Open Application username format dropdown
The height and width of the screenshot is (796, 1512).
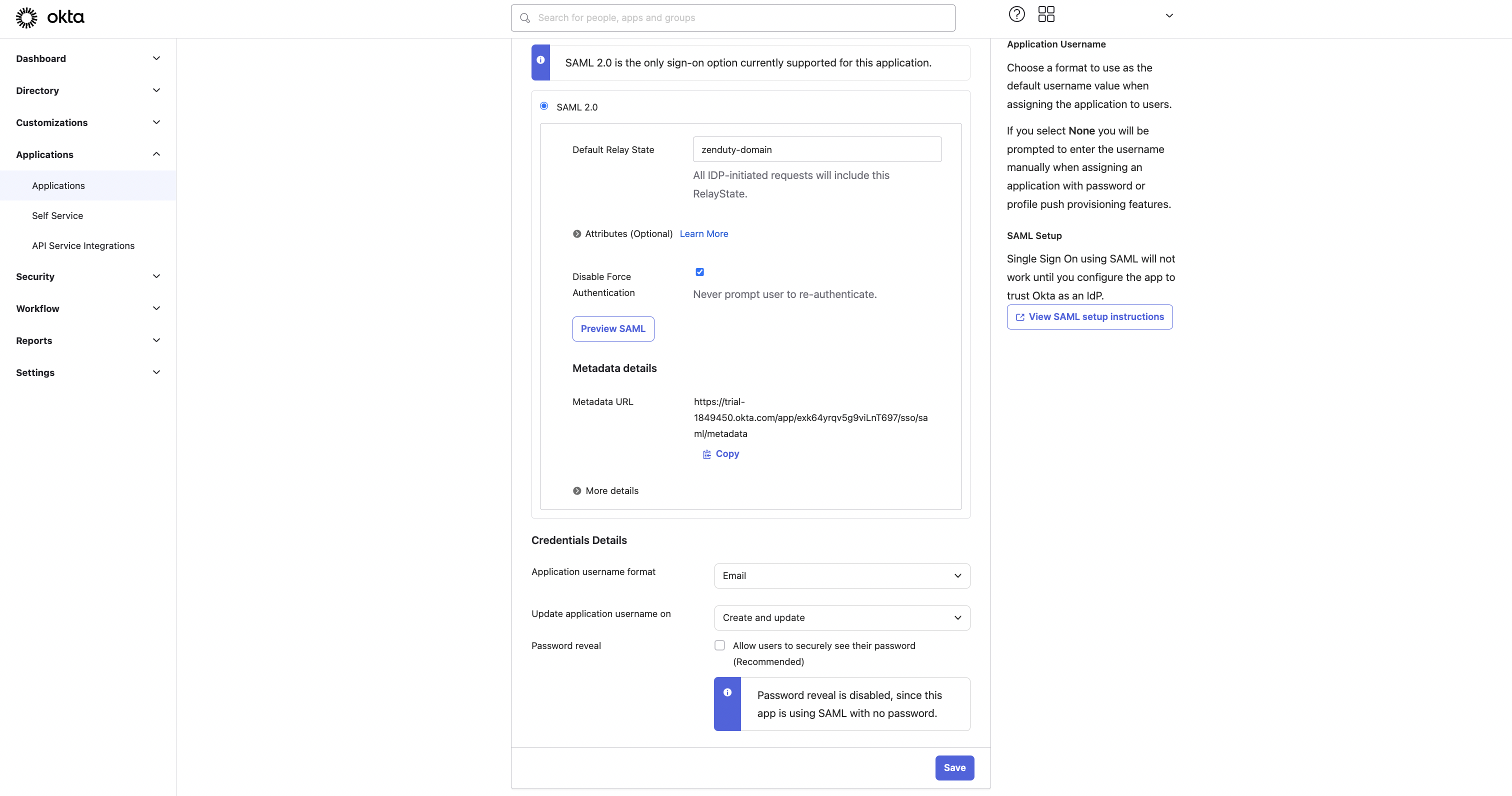tap(841, 576)
